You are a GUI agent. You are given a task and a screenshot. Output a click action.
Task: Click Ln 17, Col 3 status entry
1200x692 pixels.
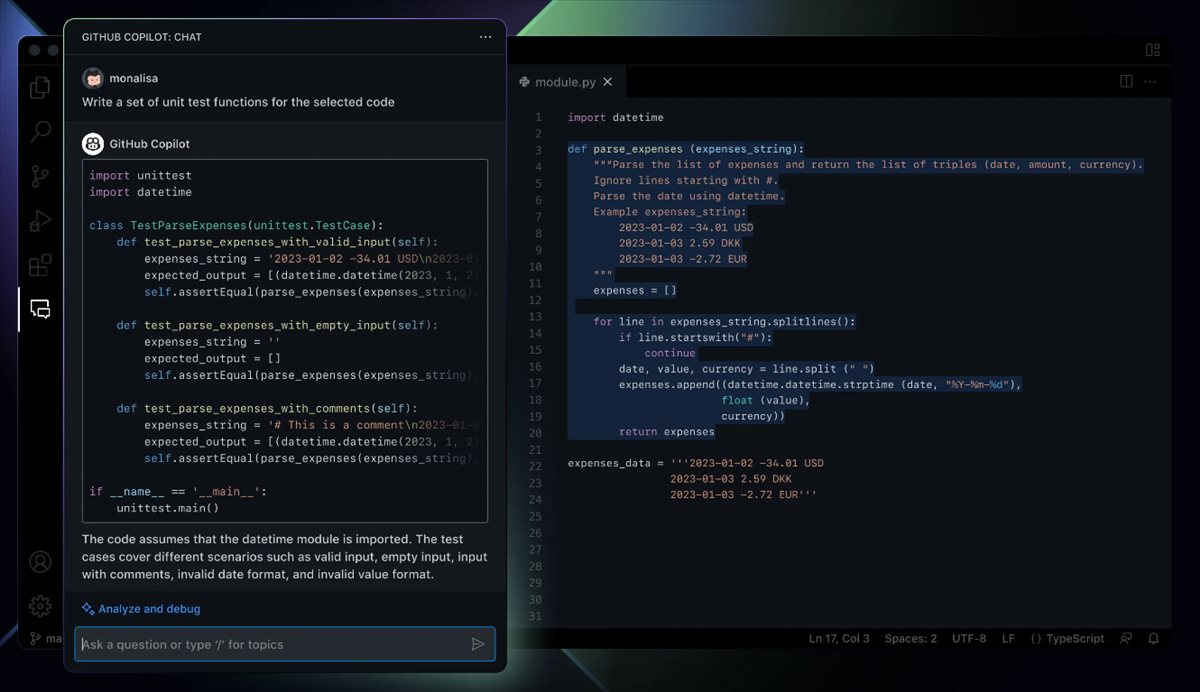pos(839,638)
